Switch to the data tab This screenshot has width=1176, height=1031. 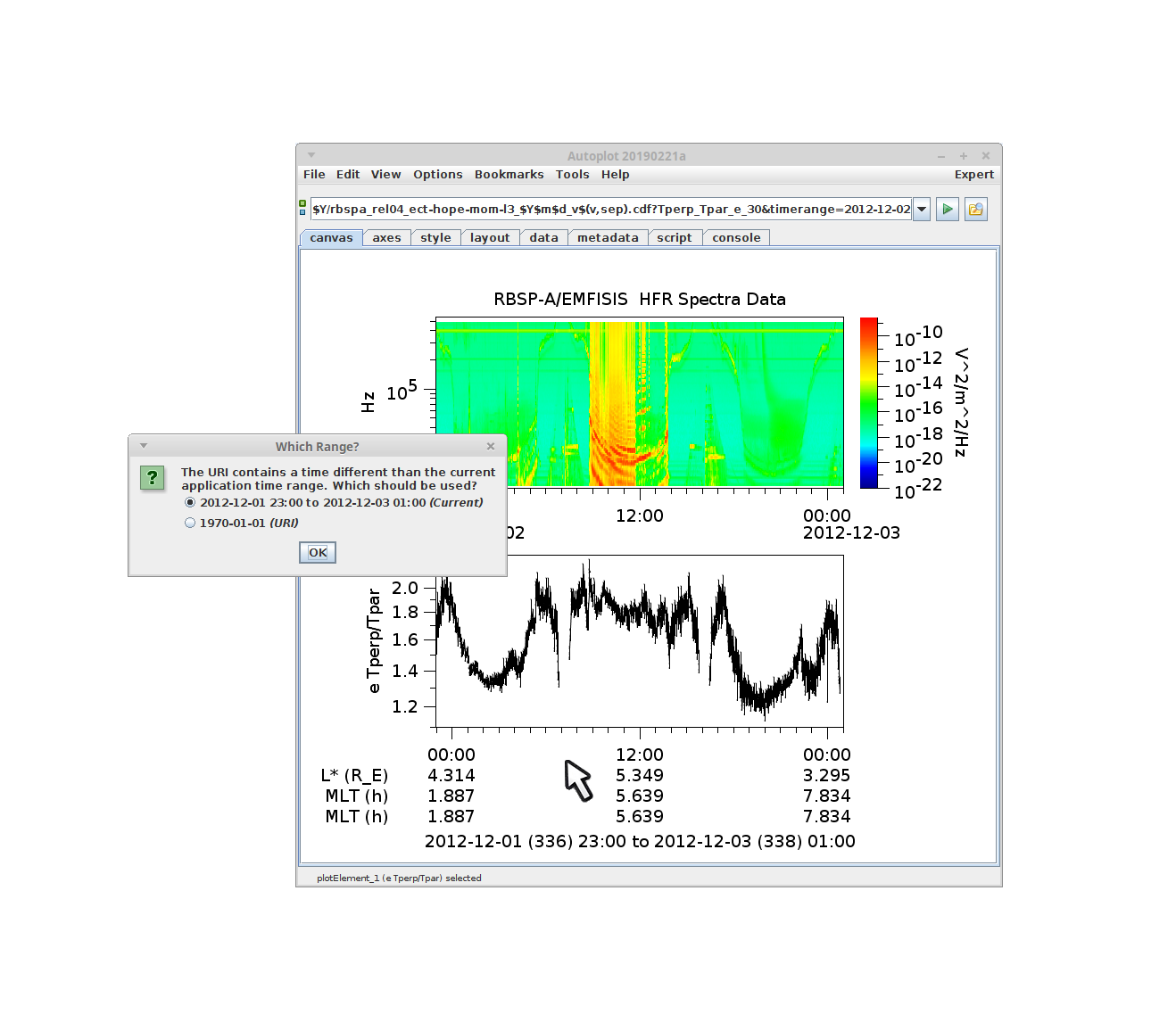543,238
